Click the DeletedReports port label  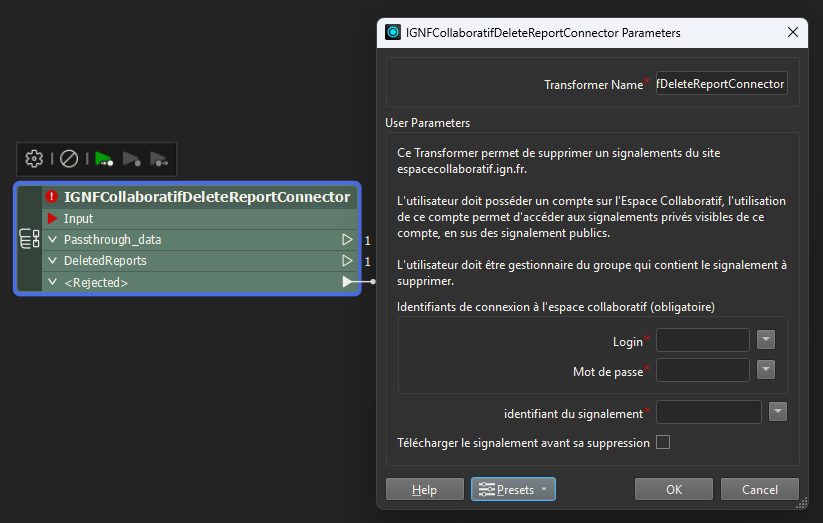[105, 260]
